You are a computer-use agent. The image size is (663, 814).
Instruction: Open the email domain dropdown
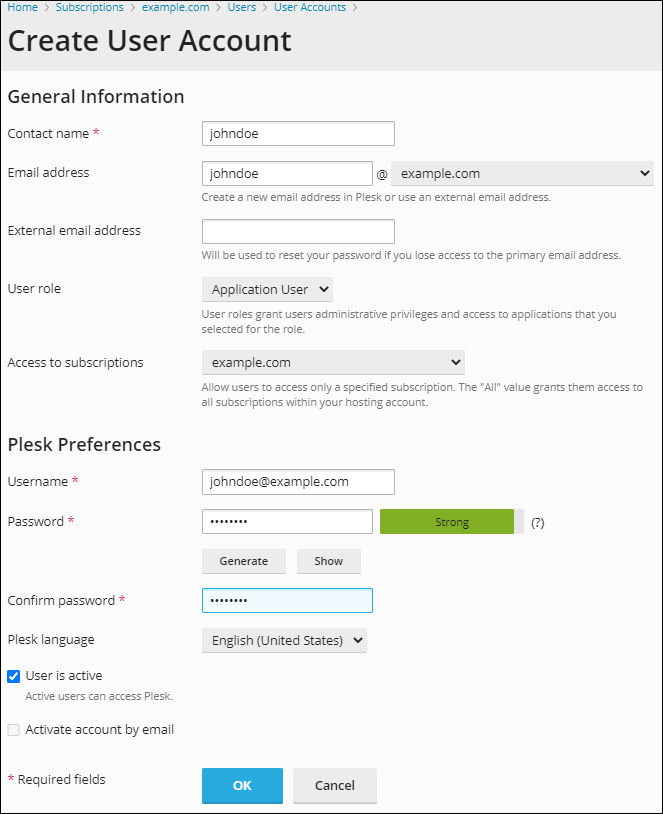[521, 174]
